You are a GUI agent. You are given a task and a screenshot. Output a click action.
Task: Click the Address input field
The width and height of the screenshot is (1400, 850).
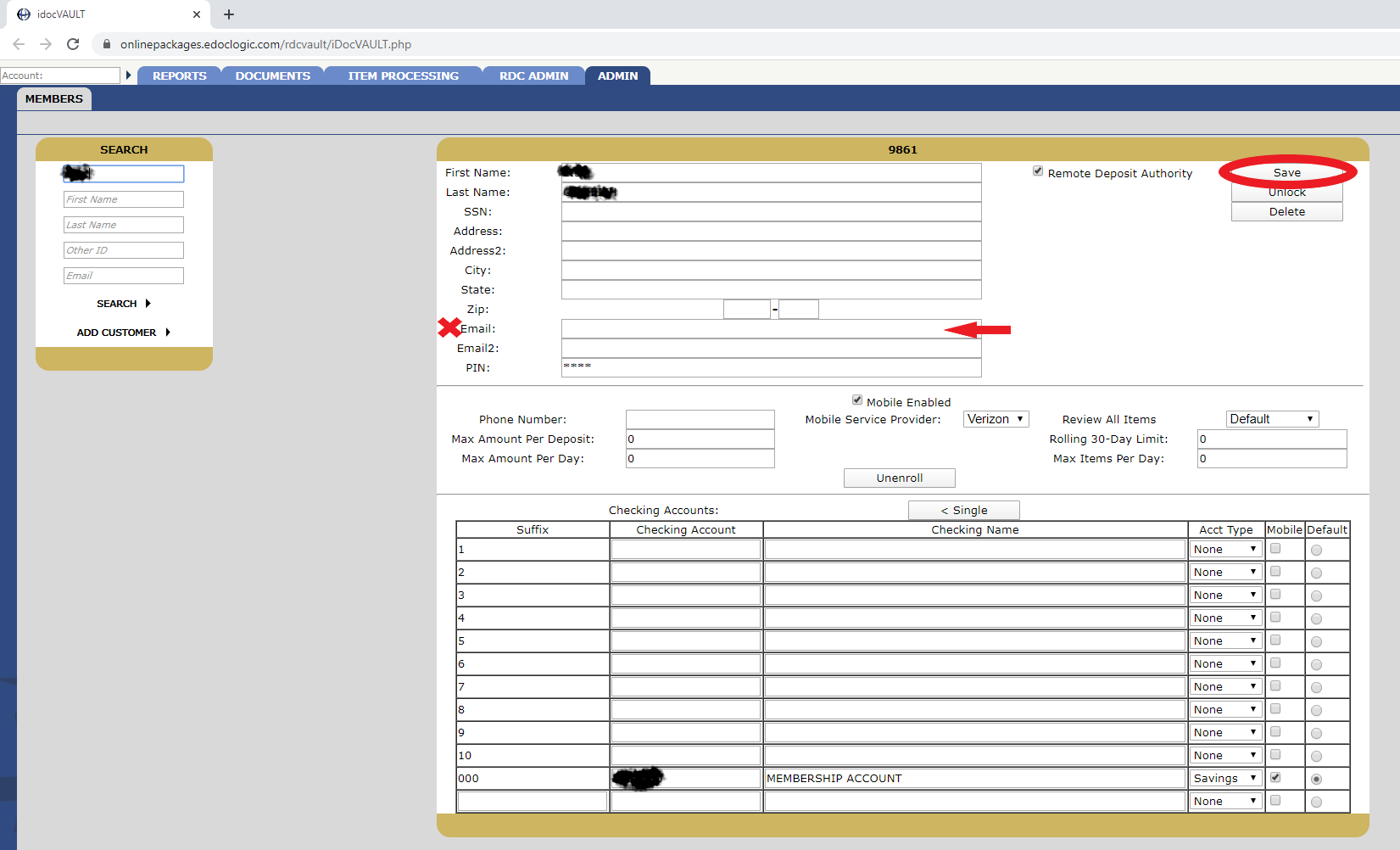[772, 232]
